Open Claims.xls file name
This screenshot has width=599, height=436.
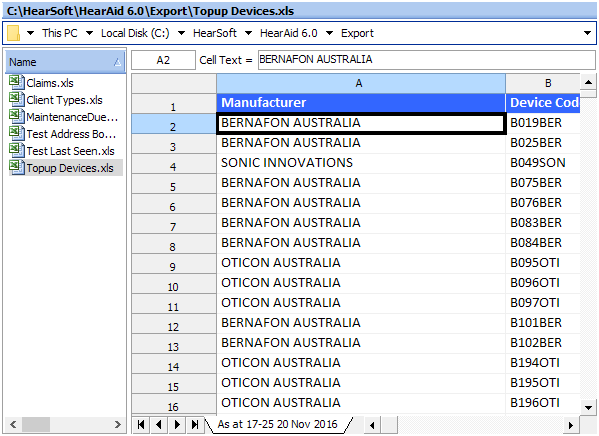pos(50,83)
